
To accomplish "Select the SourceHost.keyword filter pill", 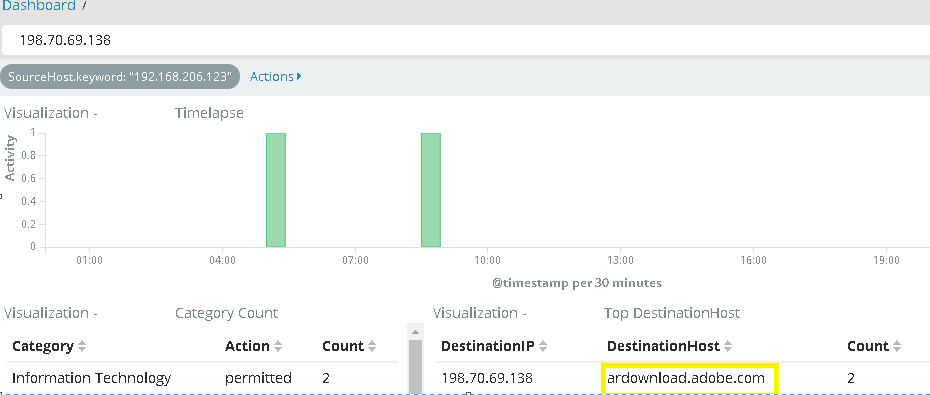I will click(120, 77).
